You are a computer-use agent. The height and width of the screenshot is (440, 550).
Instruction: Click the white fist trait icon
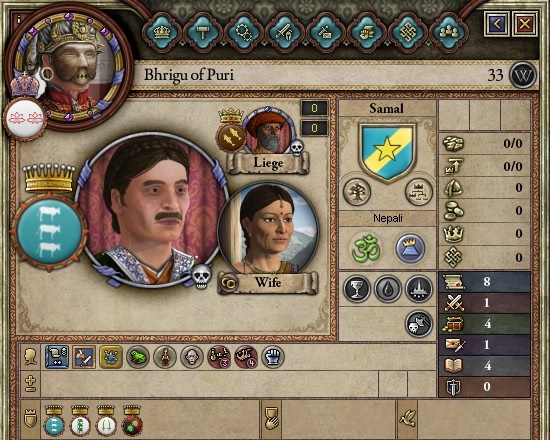click(273, 357)
